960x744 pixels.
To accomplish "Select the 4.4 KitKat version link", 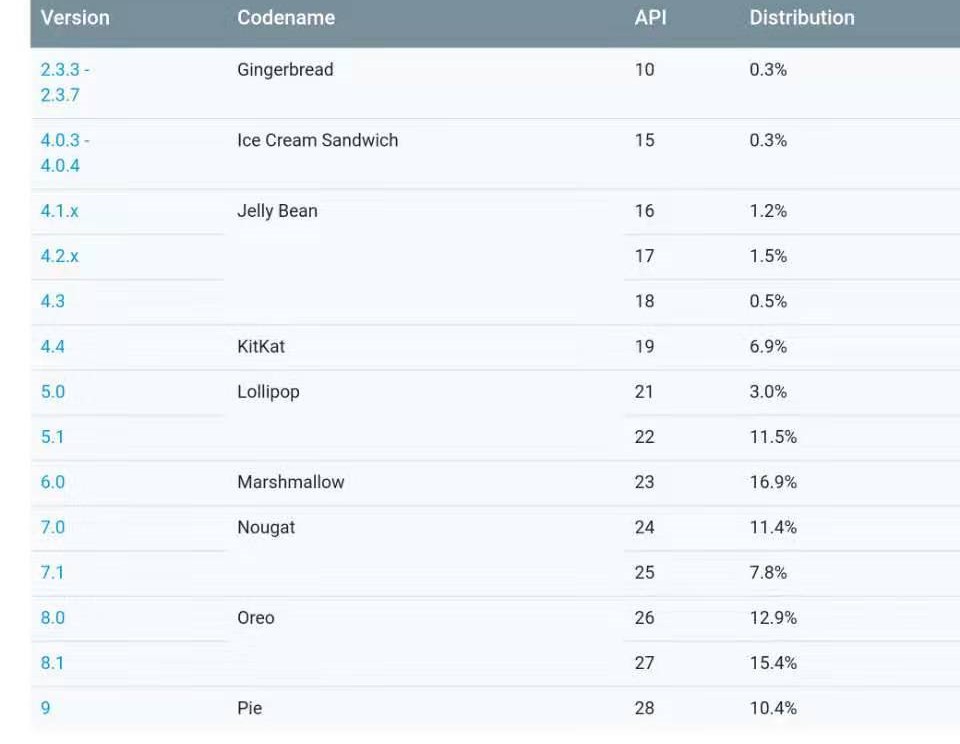I will (x=53, y=346).
